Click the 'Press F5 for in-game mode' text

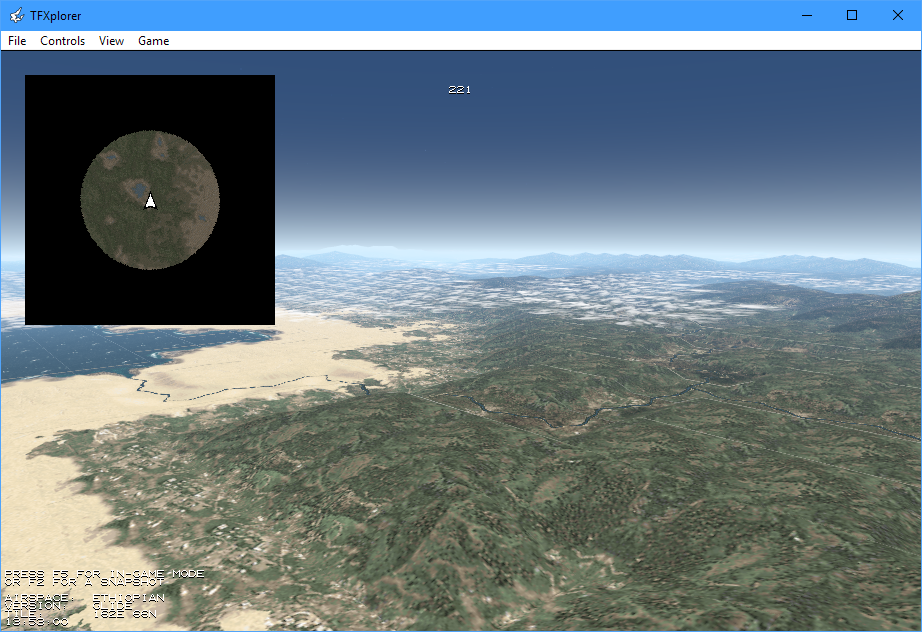[x=105, y=574]
